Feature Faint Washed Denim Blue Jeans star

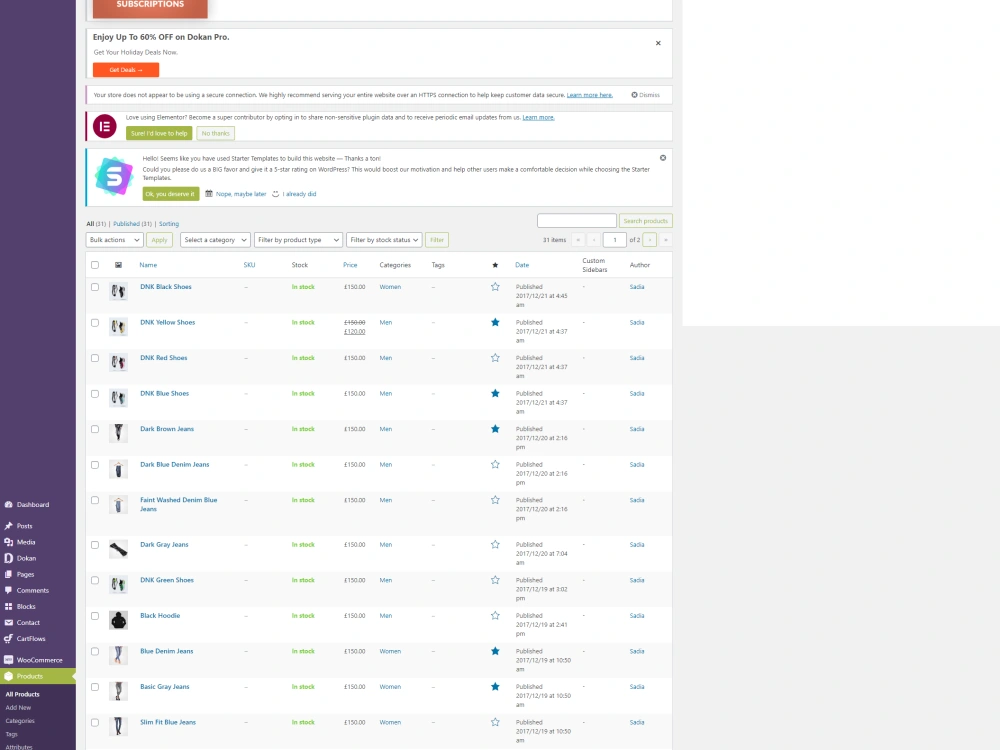[x=495, y=500]
